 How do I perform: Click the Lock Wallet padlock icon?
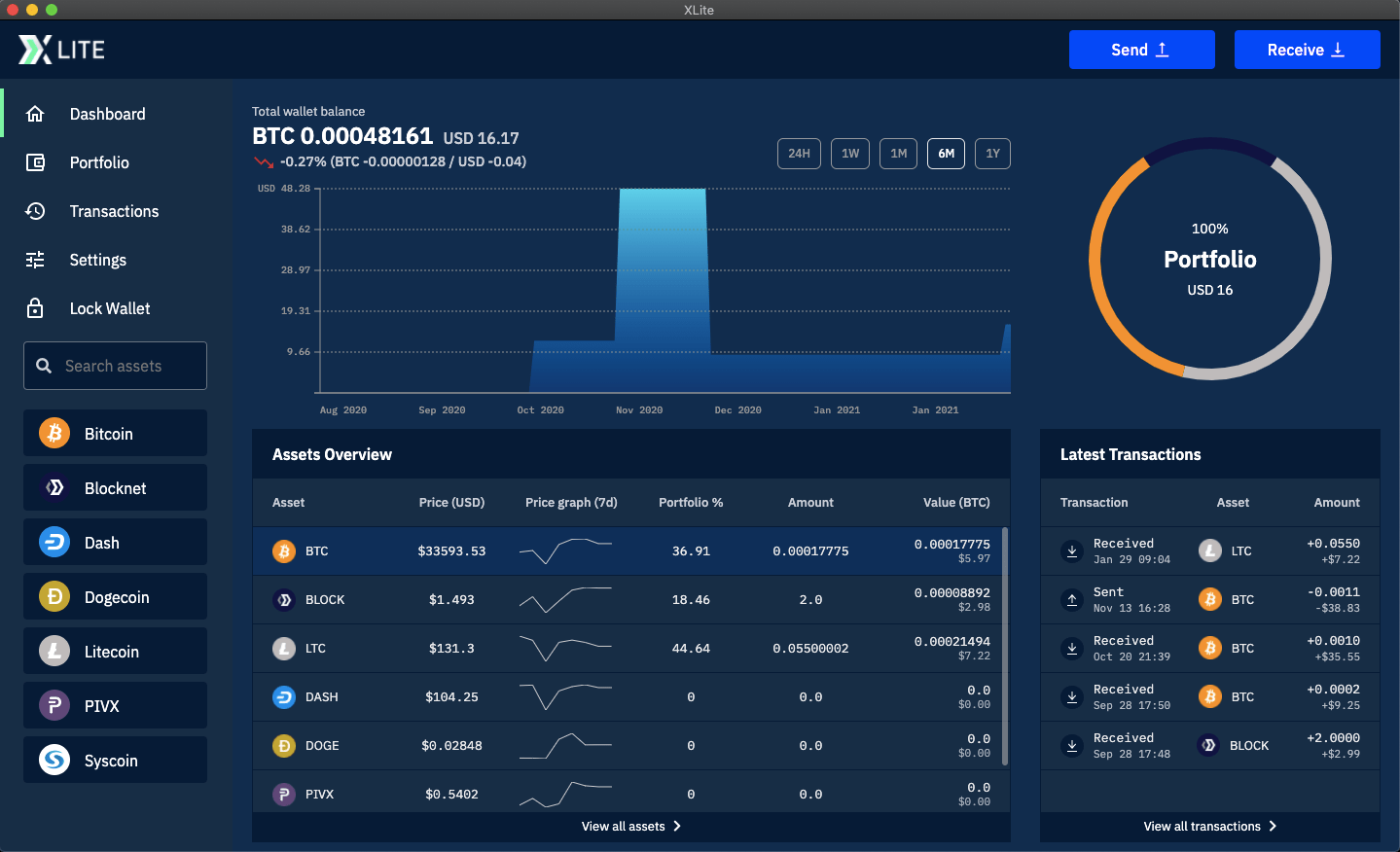[35, 308]
